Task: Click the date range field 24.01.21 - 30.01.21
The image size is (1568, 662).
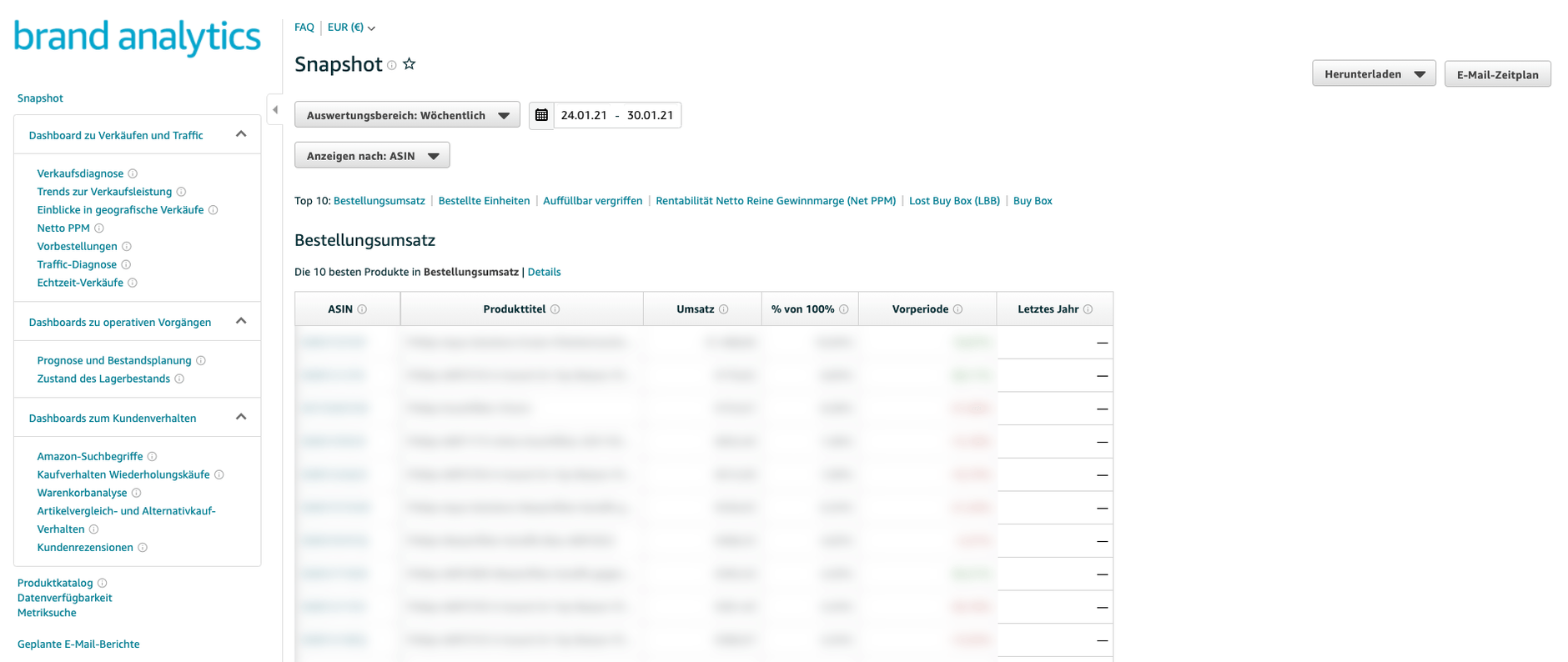Action: pyautogui.click(x=617, y=115)
